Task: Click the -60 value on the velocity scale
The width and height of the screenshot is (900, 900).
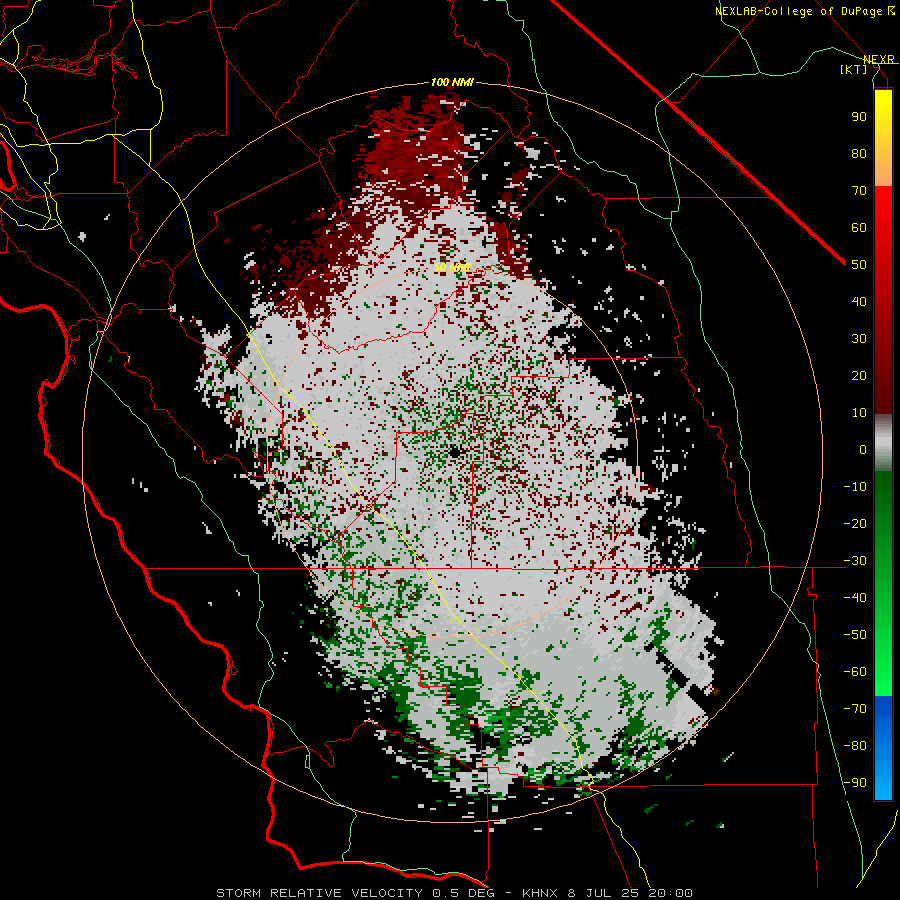Action: pos(855,672)
